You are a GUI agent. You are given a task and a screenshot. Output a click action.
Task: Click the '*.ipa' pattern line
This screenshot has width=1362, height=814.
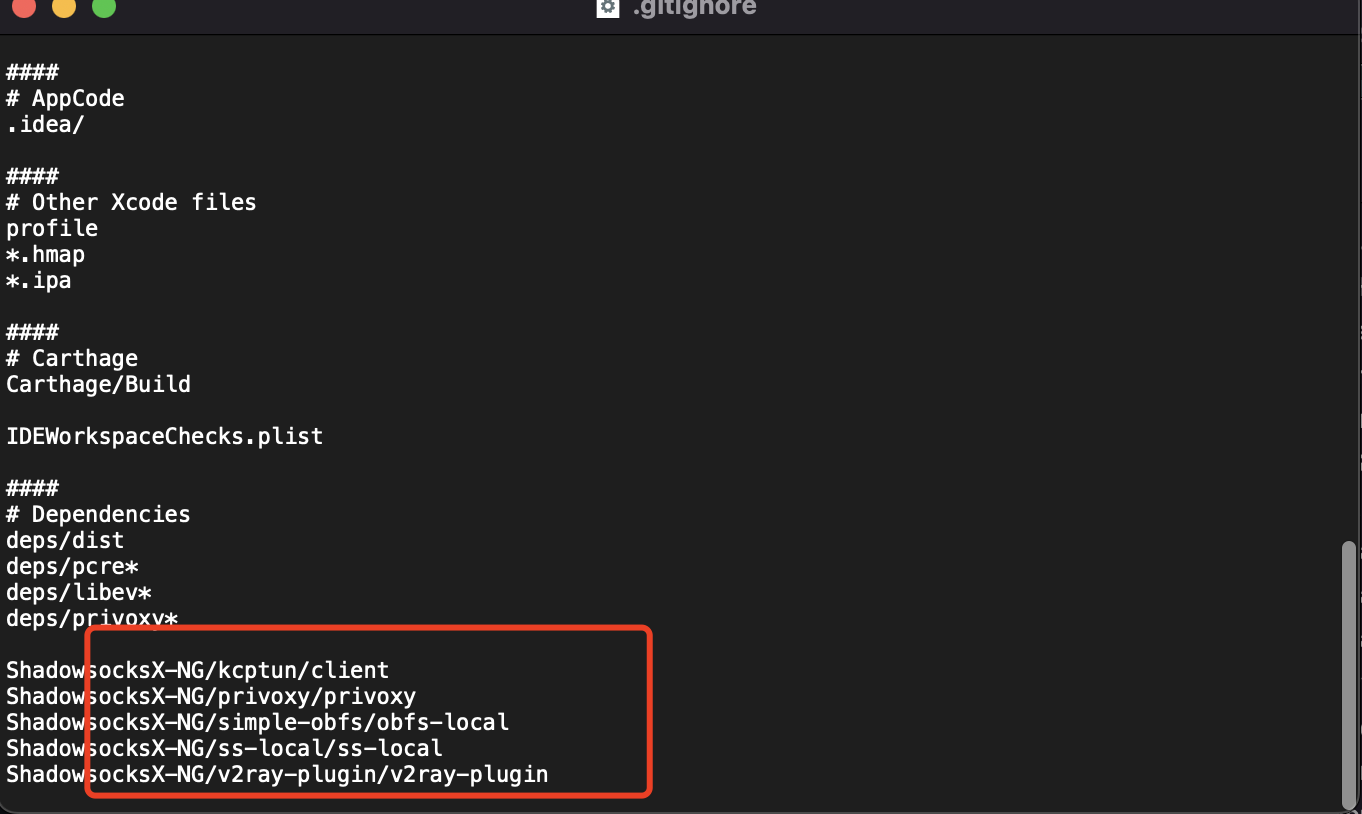coord(38,279)
